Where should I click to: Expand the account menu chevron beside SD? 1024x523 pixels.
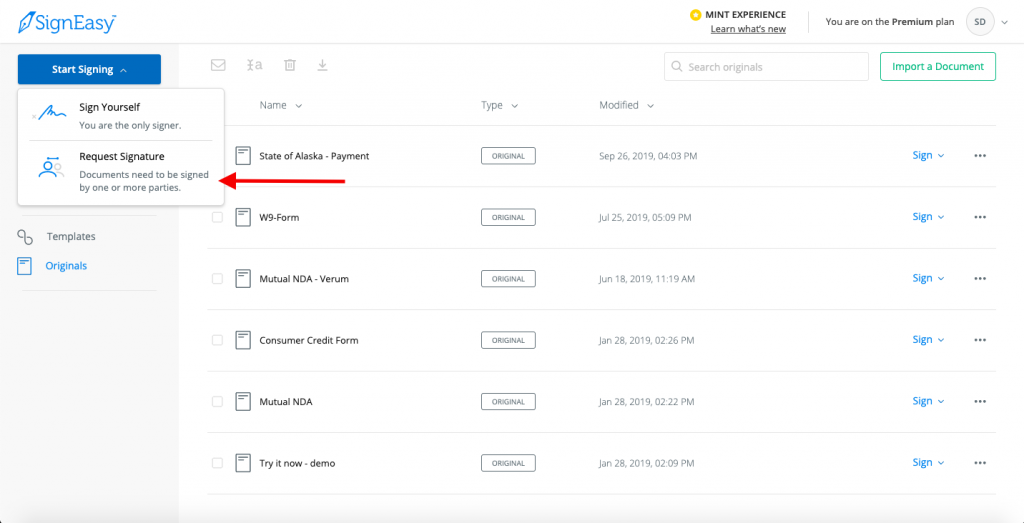1004,22
